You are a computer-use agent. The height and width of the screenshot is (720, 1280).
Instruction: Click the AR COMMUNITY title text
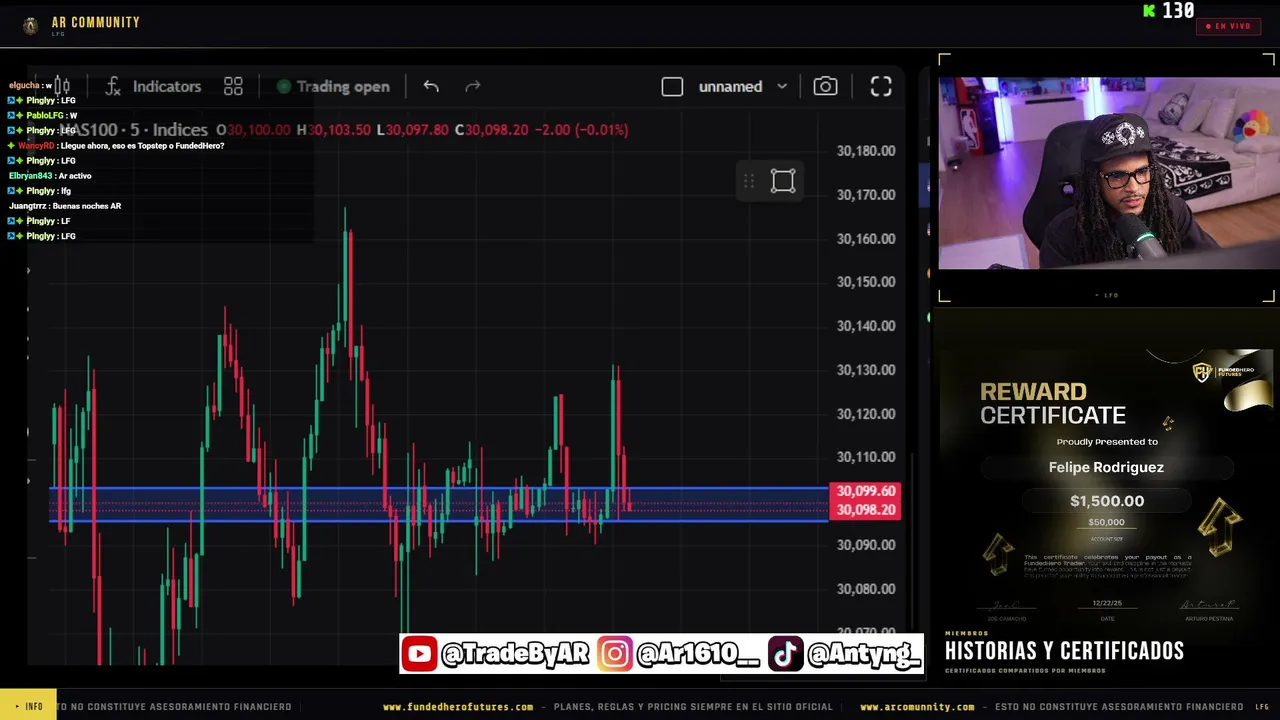pyautogui.click(x=96, y=22)
